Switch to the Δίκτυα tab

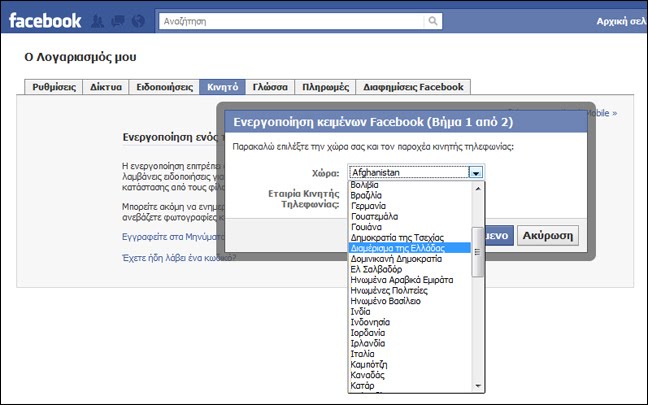(x=106, y=87)
